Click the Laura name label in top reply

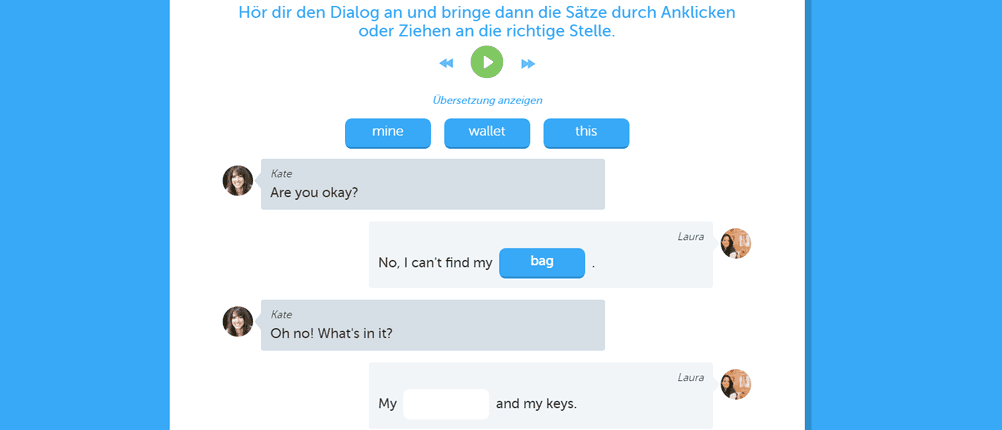tap(691, 236)
